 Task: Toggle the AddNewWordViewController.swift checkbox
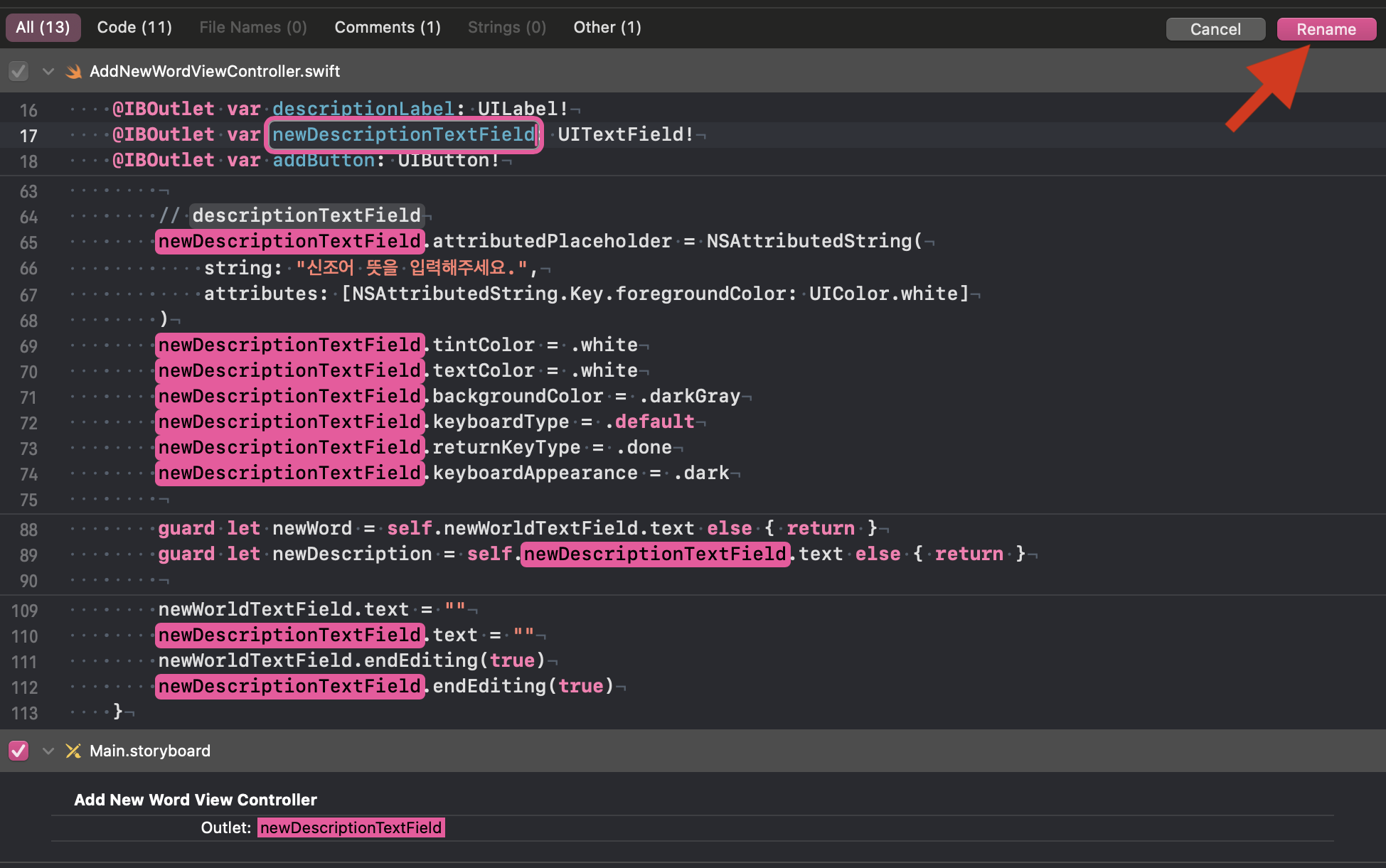pyautogui.click(x=18, y=71)
